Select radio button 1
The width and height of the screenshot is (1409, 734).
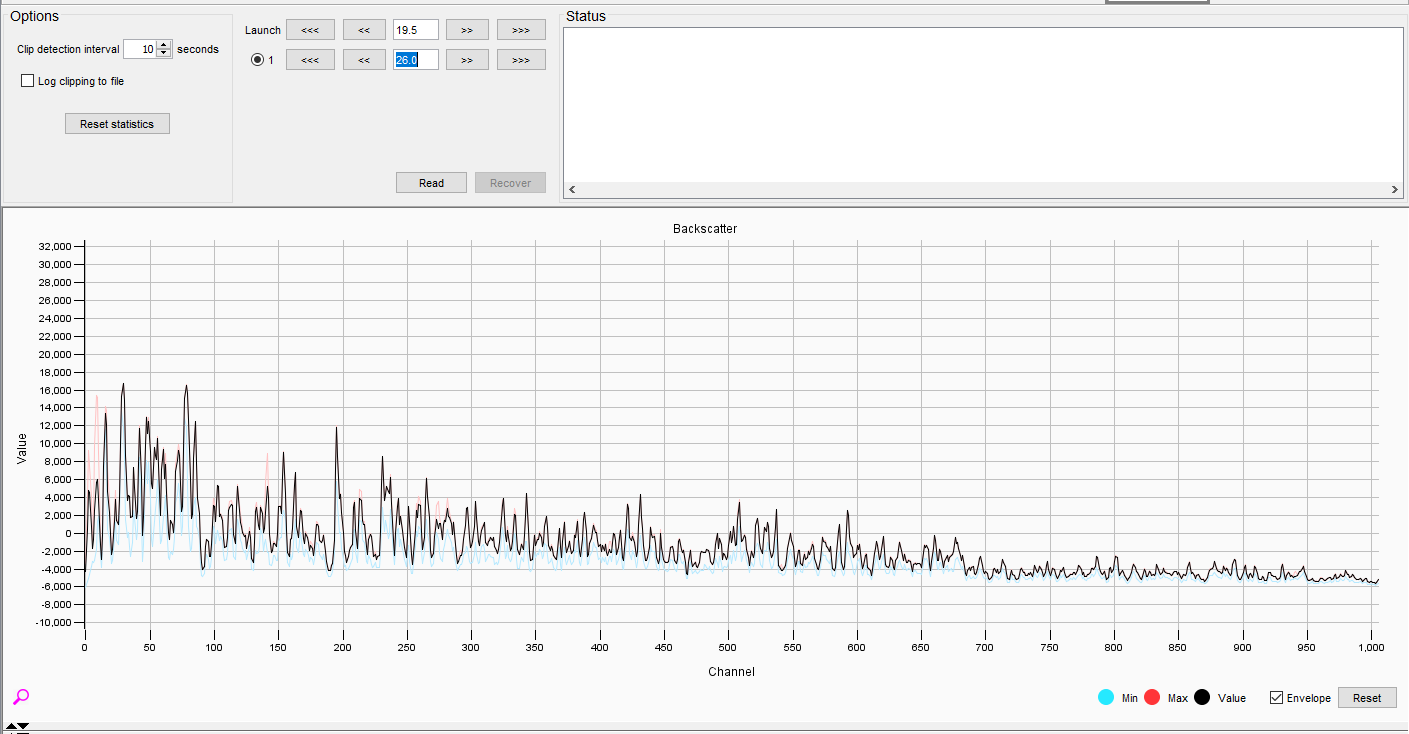[257, 60]
